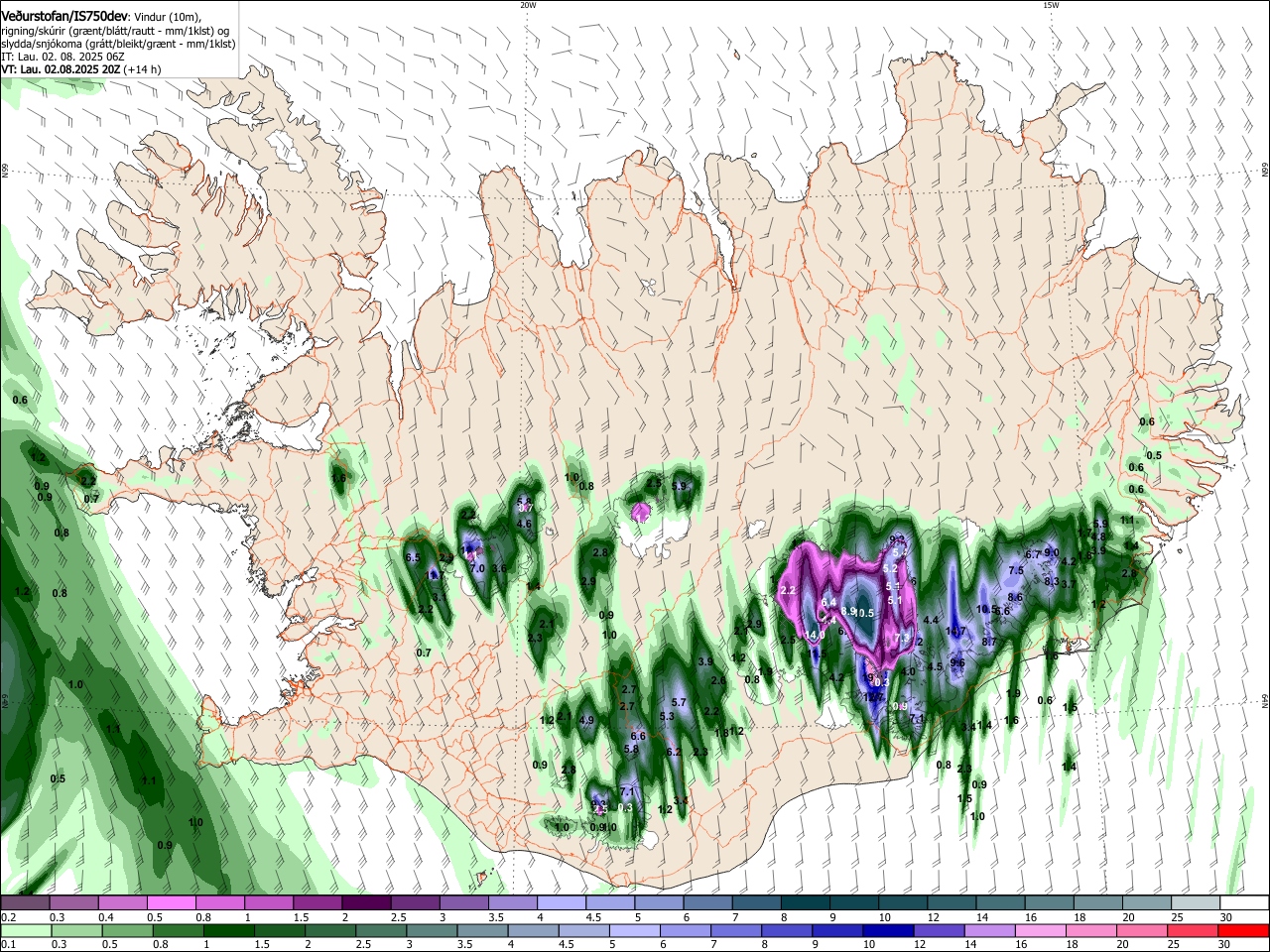Click the 4.6 precipitation value on the map
The height and width of the screenshot is (952, 1270).
pos(525,525)
